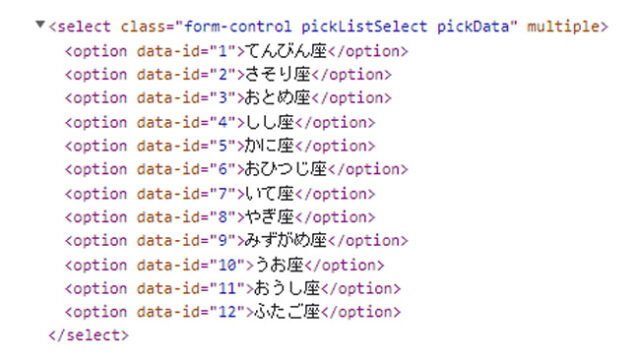This screenshot has height=360, width=640.
Task: Click the text みずがめ座 in ninth option
Action: (x=286, y=240)
